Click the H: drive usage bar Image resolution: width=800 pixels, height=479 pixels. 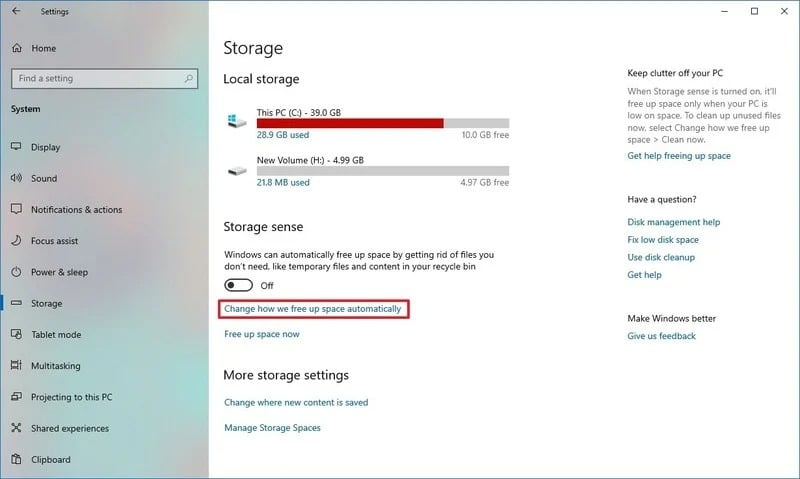pos(383,170)
